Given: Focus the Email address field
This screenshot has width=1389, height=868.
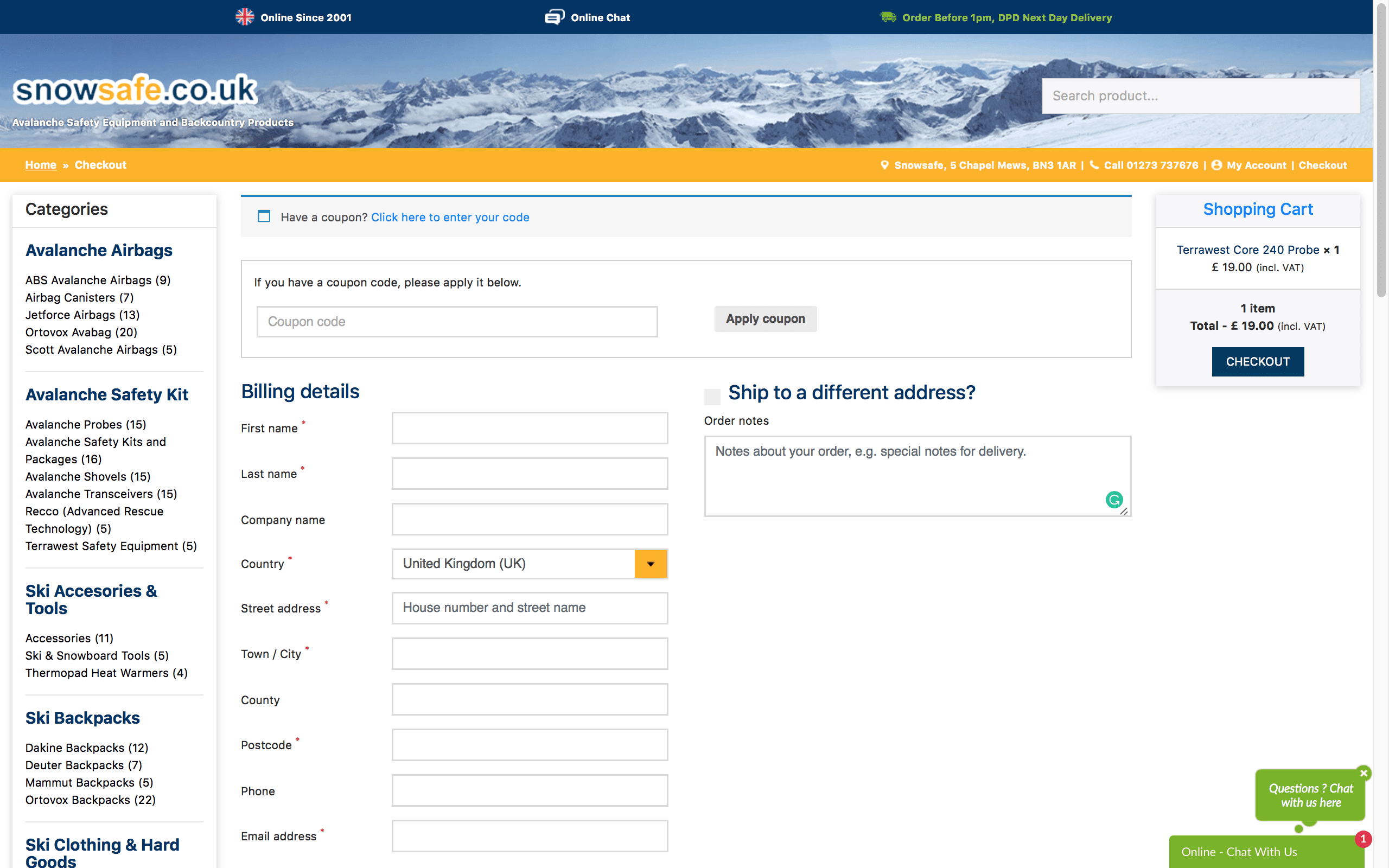Looking at the screenshot, I should (530, 836).
